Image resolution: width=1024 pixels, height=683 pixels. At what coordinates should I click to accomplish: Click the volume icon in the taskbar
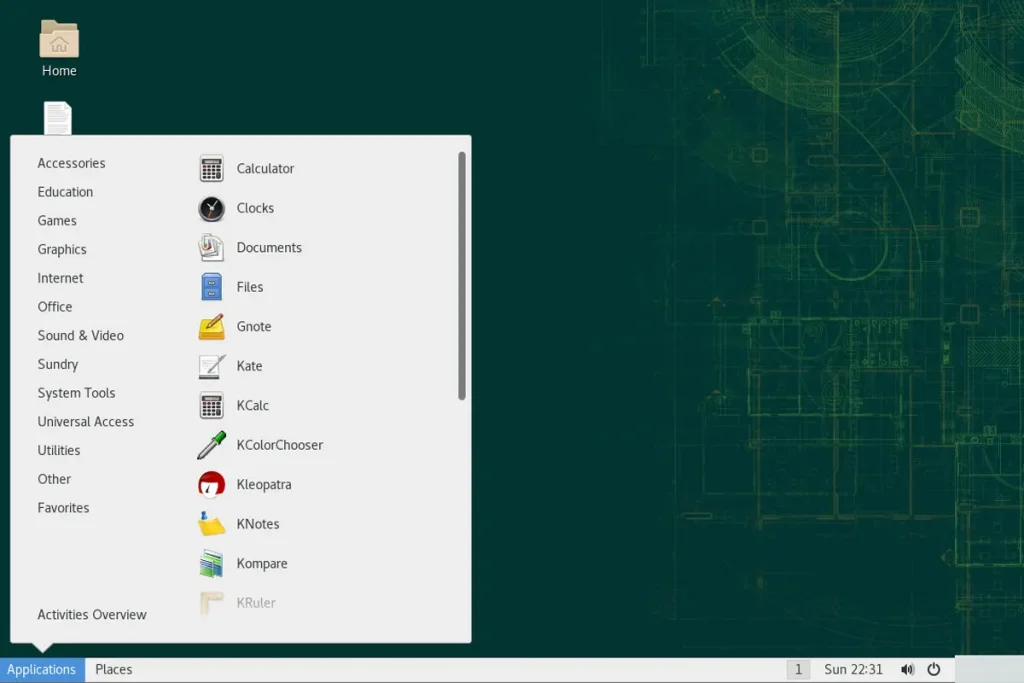pos(908,669)
